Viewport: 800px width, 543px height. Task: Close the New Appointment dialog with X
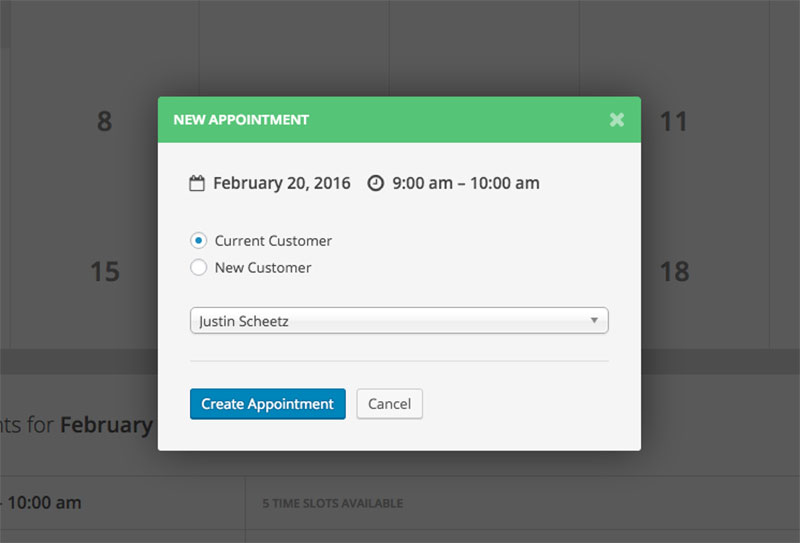click(617, 120)
